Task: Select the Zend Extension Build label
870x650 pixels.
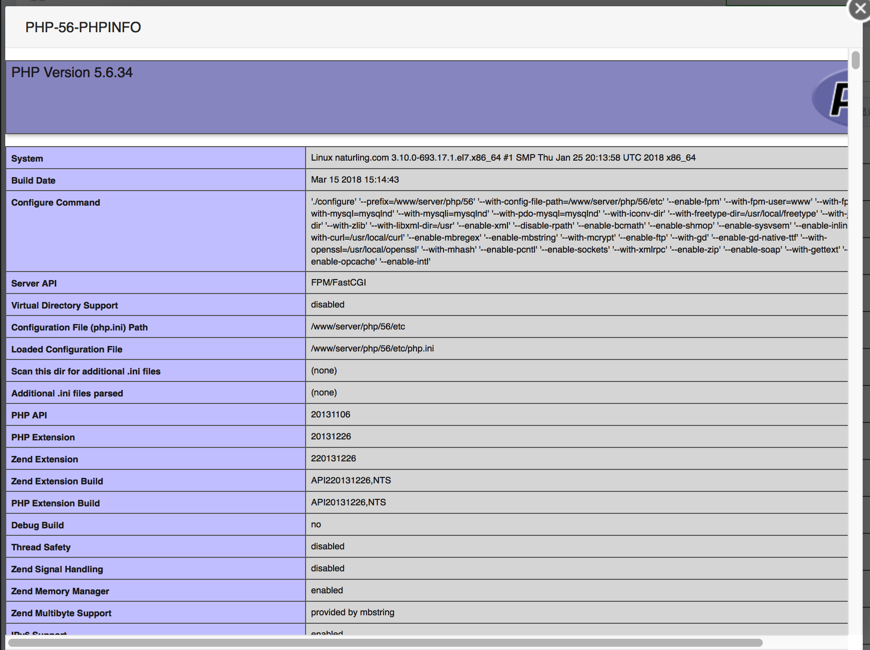Action: coord(57,481)
